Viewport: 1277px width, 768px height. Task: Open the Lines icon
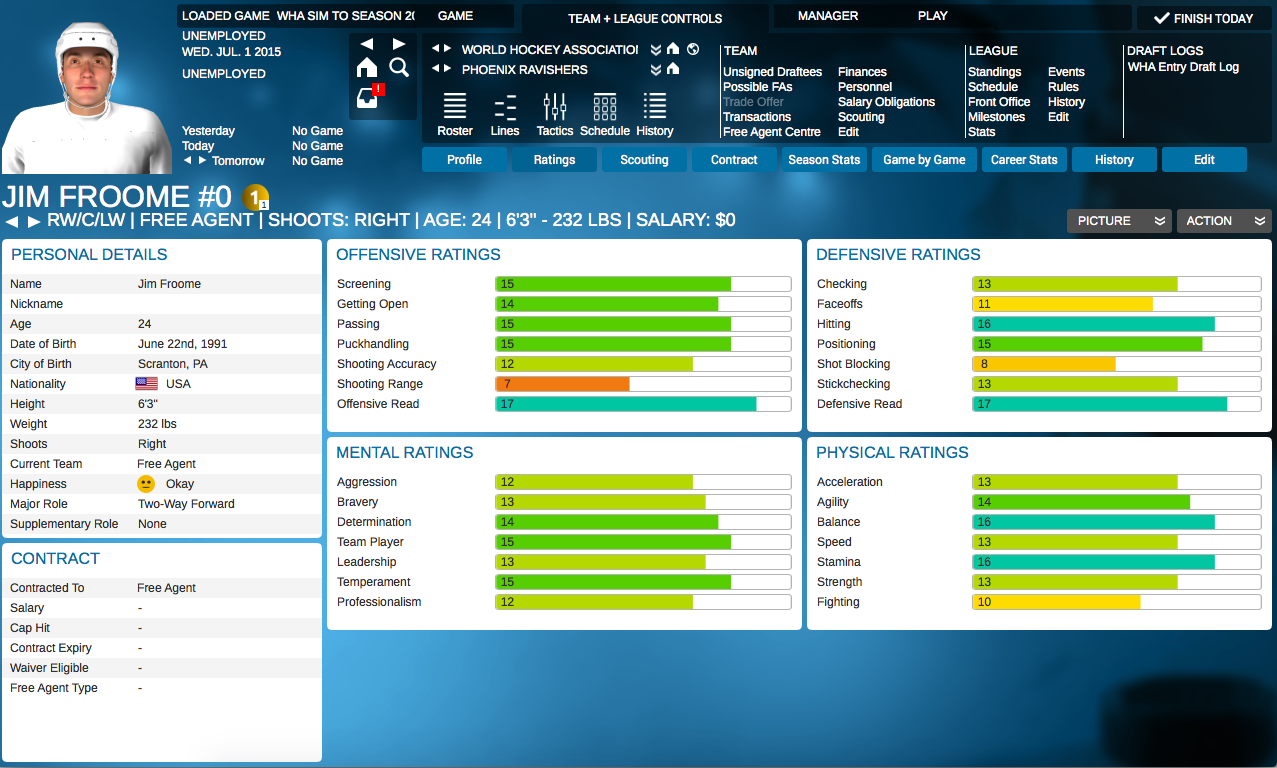(505, 114)
